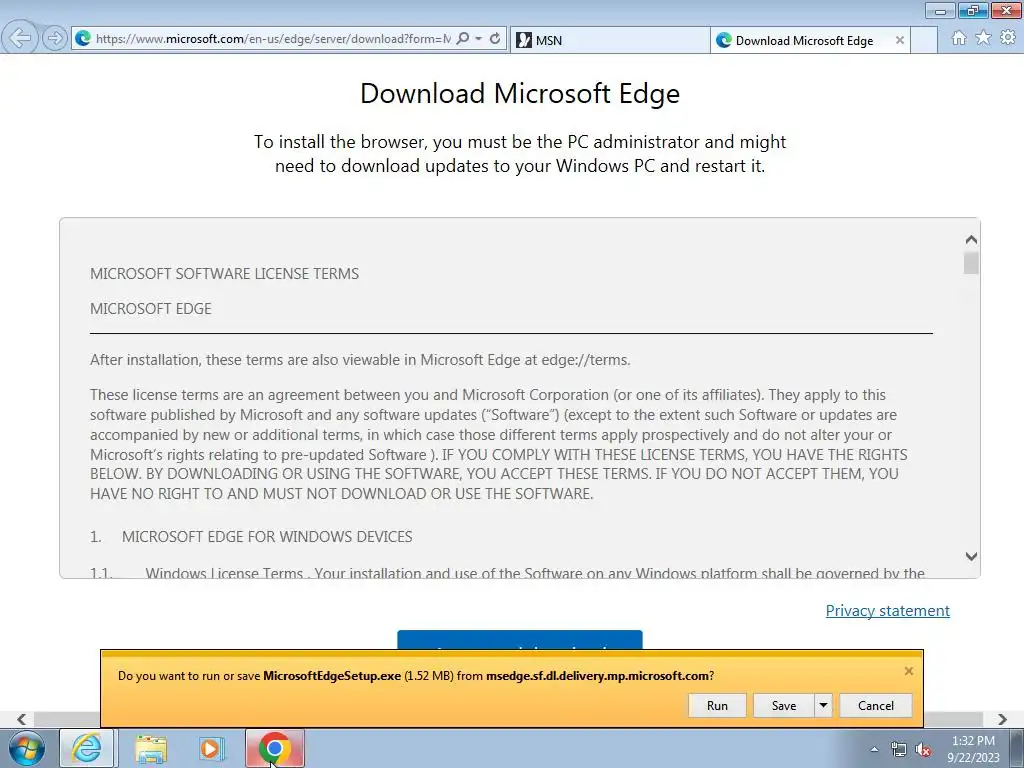The image size is (1024, 768).
Task: Click MICROSOFT EDGE FOR WINDOWS DEVICES text
Action: (266, 537)
